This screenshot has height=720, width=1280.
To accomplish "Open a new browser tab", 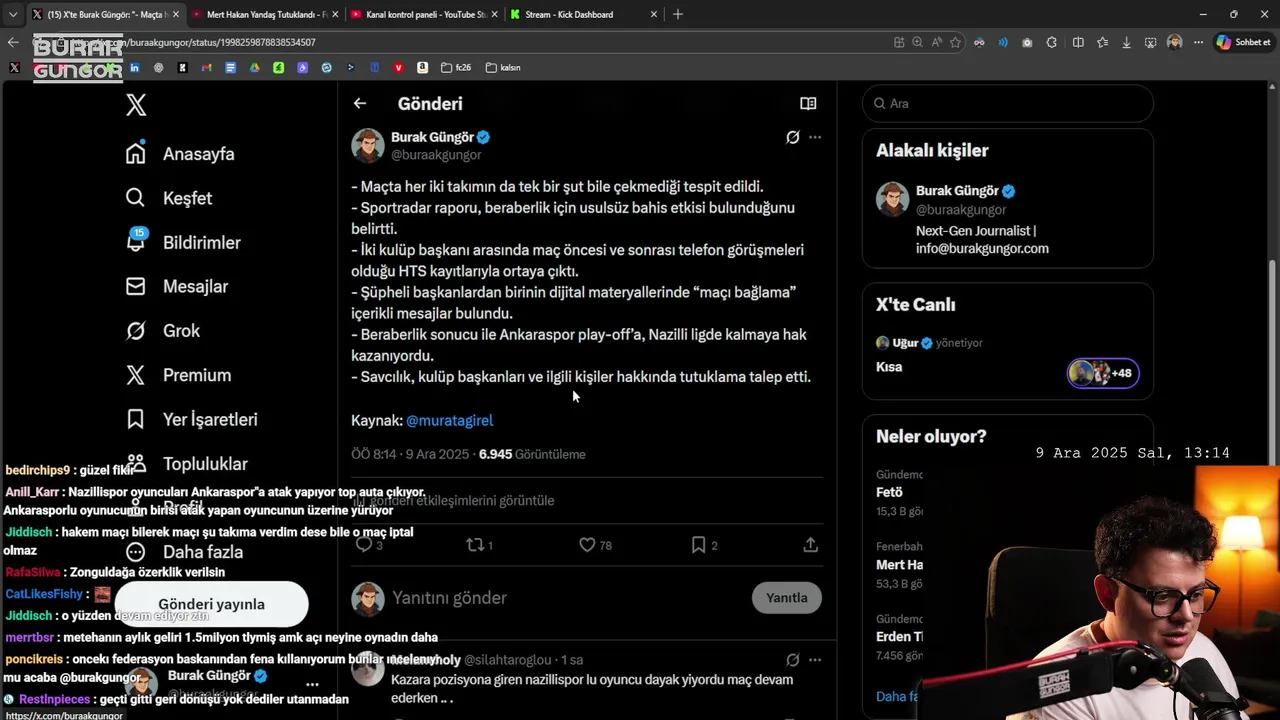I will point(678,14).
